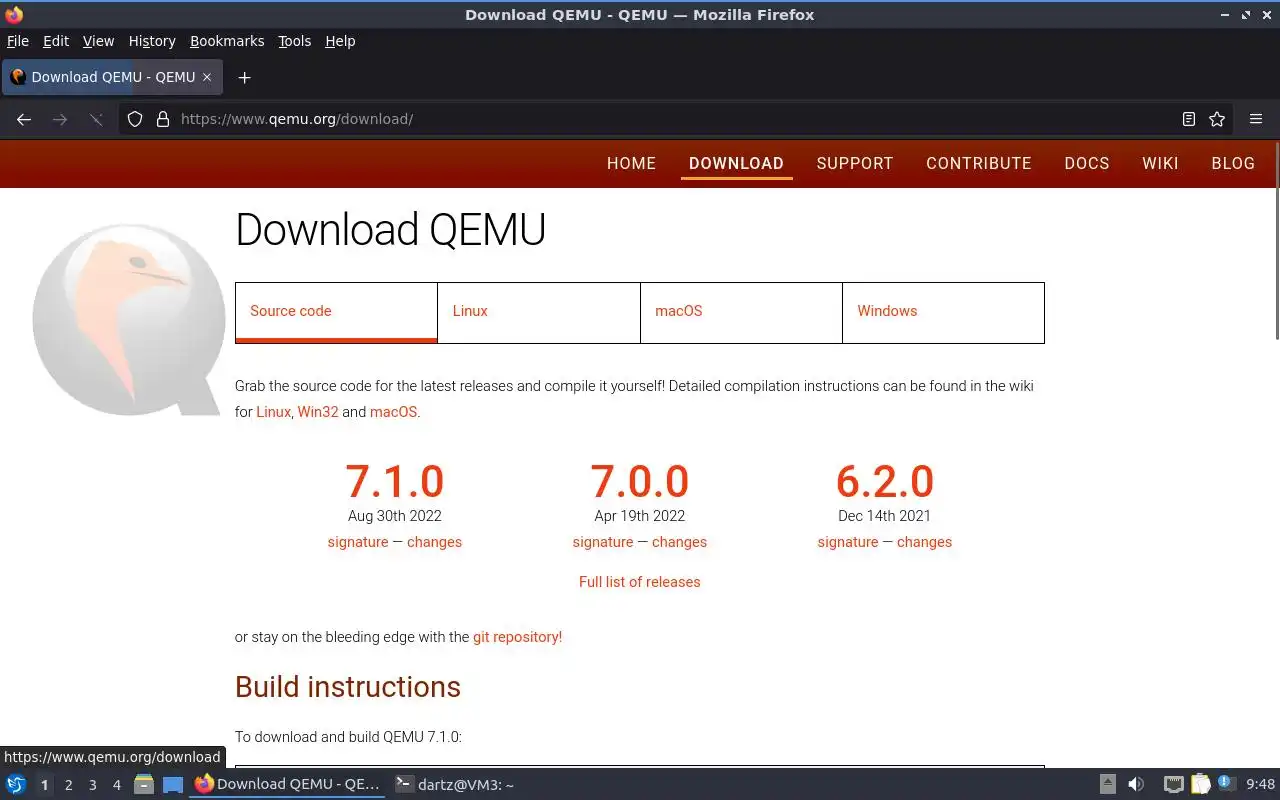The height and width of the screenshot is (800, 1280).
Task: Click the Forward navigation arrow
Action: (x=60, y=119)
